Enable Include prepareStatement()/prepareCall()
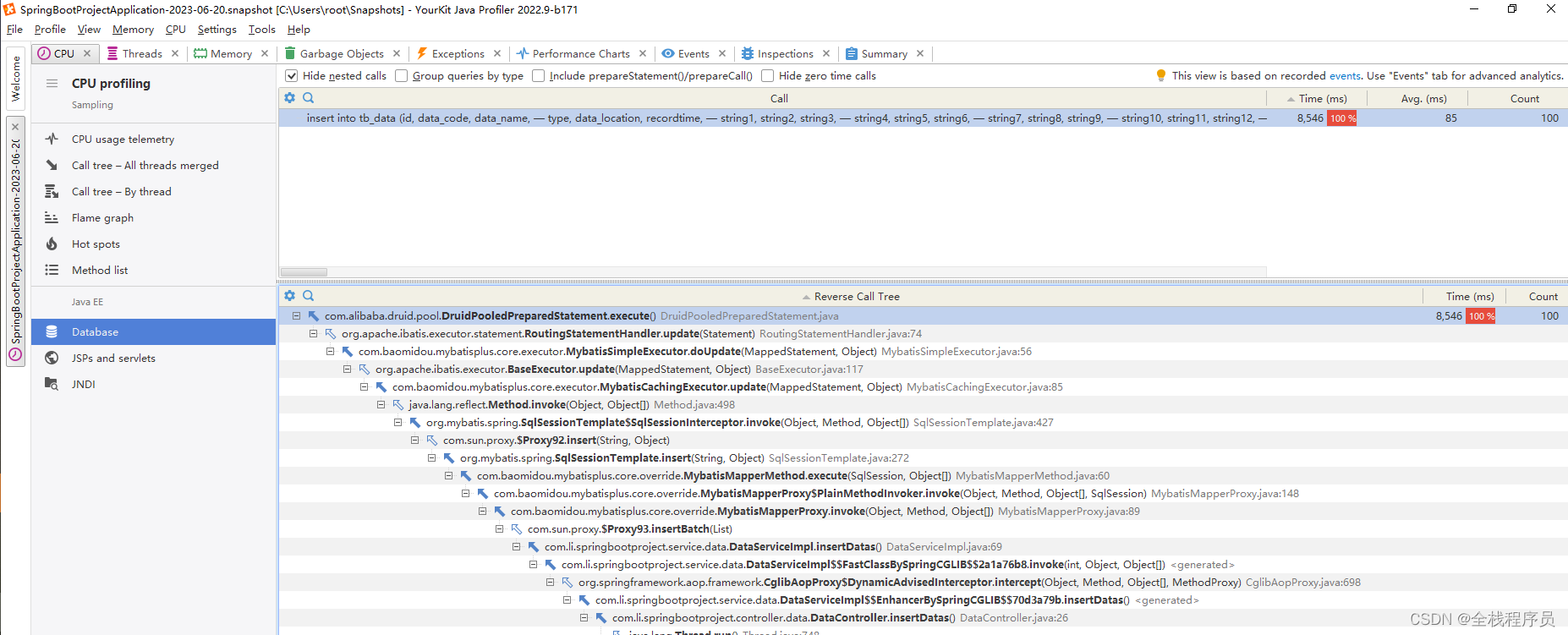 (x=539, y=75)
